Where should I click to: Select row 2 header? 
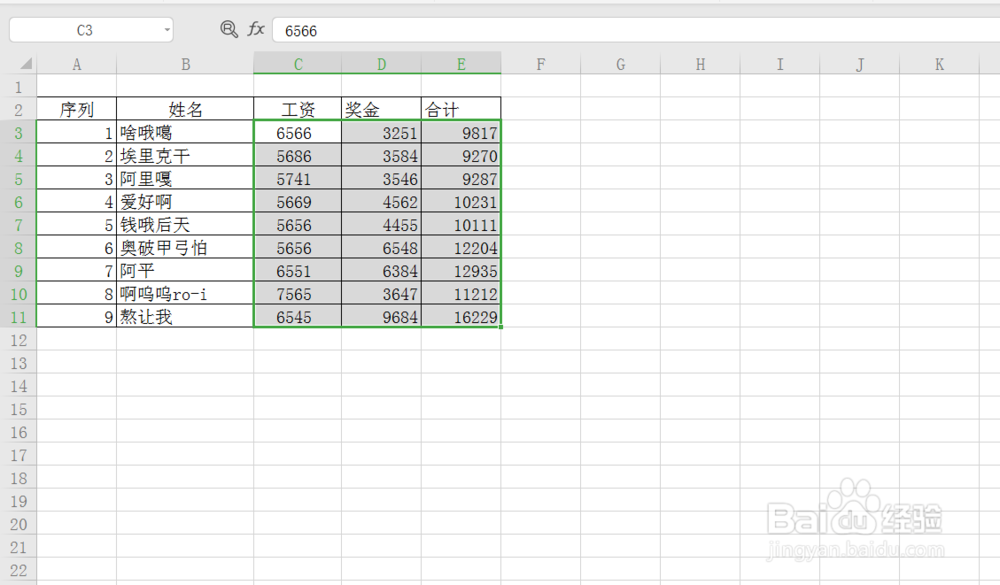click(x=18, y=110)
